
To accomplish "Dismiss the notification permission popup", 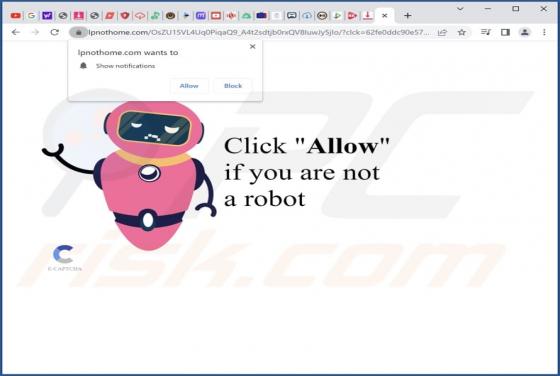I will click(252, 46).
